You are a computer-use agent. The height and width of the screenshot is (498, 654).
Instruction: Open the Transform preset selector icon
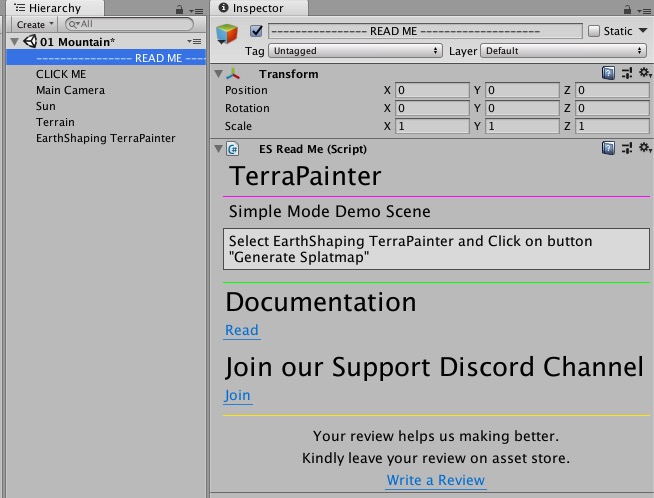[x=626, y=73]
